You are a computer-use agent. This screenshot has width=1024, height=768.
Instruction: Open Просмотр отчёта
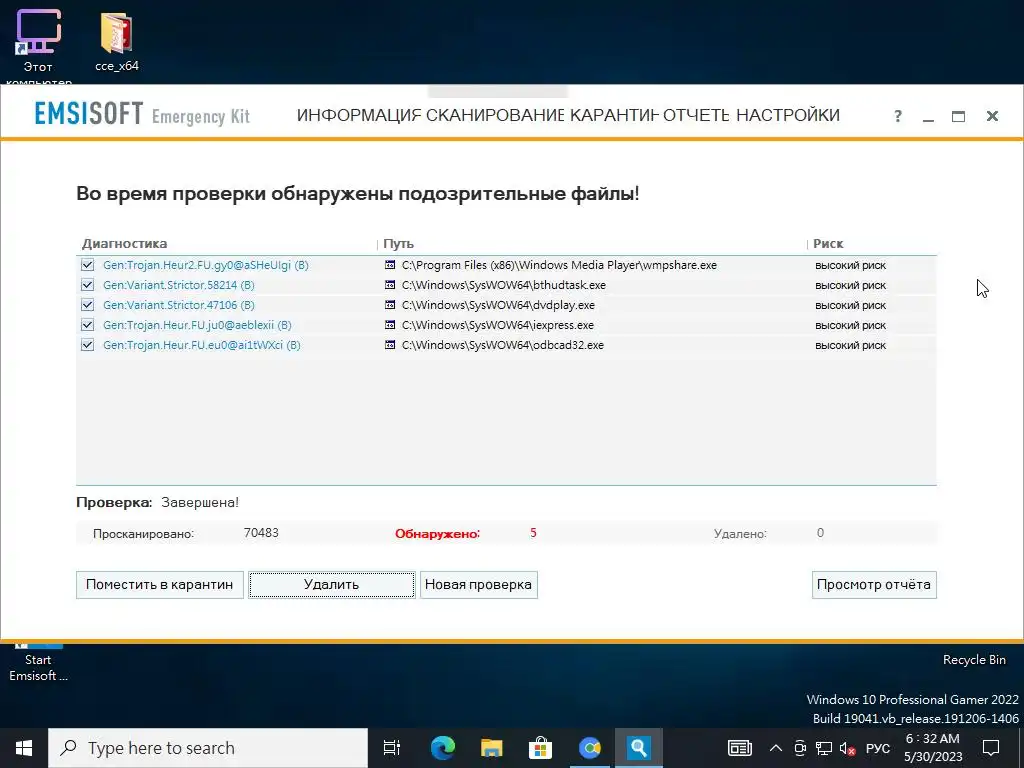874,584
